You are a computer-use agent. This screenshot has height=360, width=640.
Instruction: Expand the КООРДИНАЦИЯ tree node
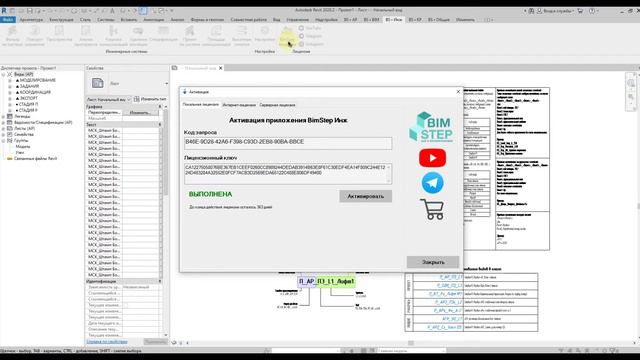[10, 92]
